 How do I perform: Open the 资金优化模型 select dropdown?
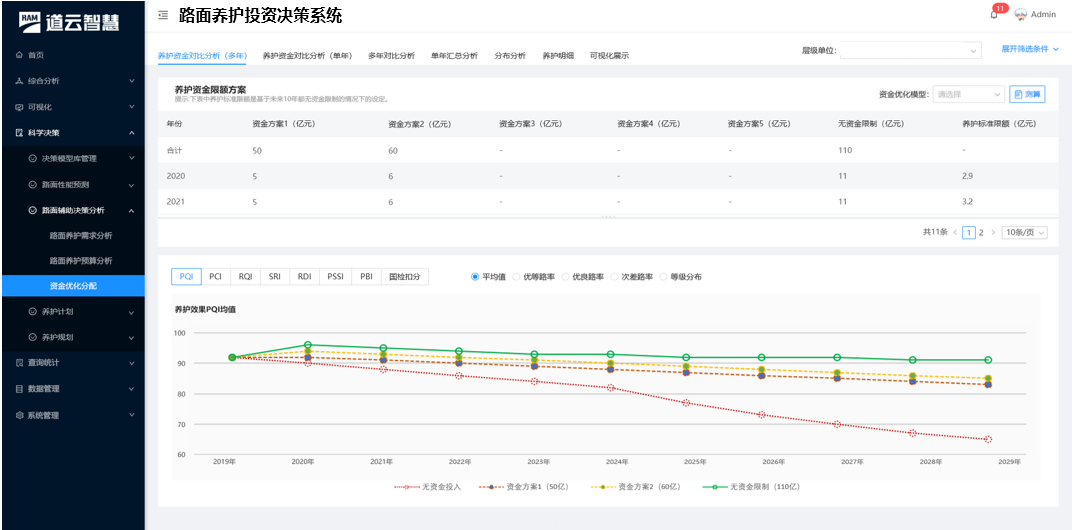tap(968, 94)
